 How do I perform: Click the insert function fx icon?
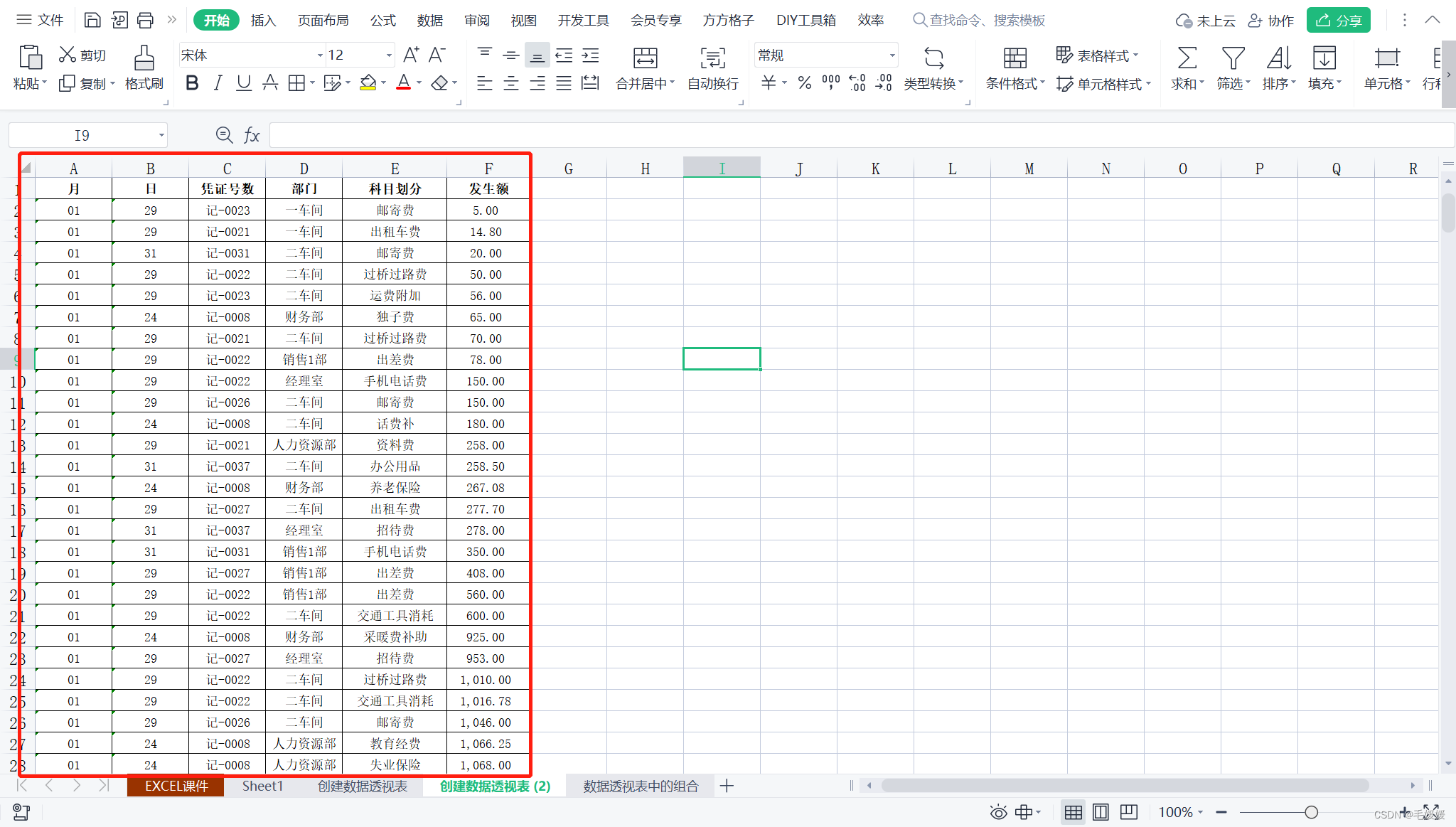click(252, 135)
